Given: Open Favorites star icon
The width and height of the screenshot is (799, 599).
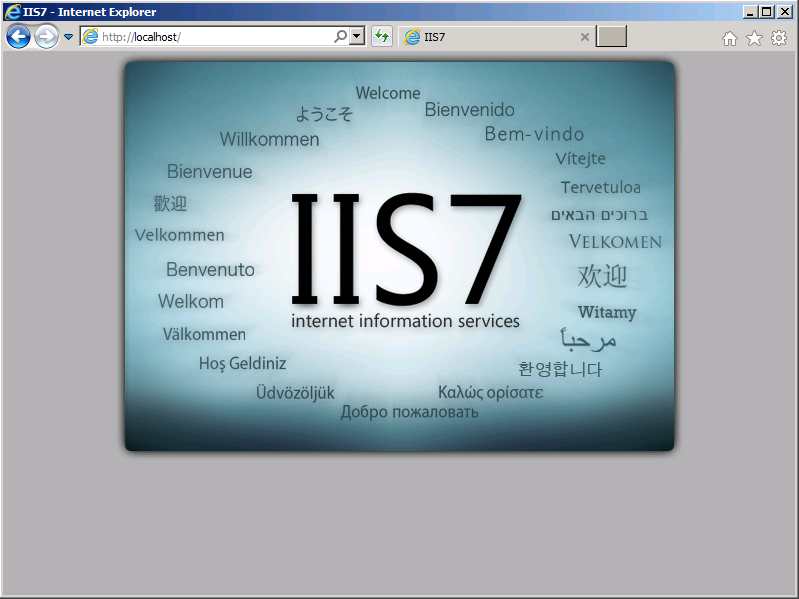Looking at the screenshot, I should 754,38.
